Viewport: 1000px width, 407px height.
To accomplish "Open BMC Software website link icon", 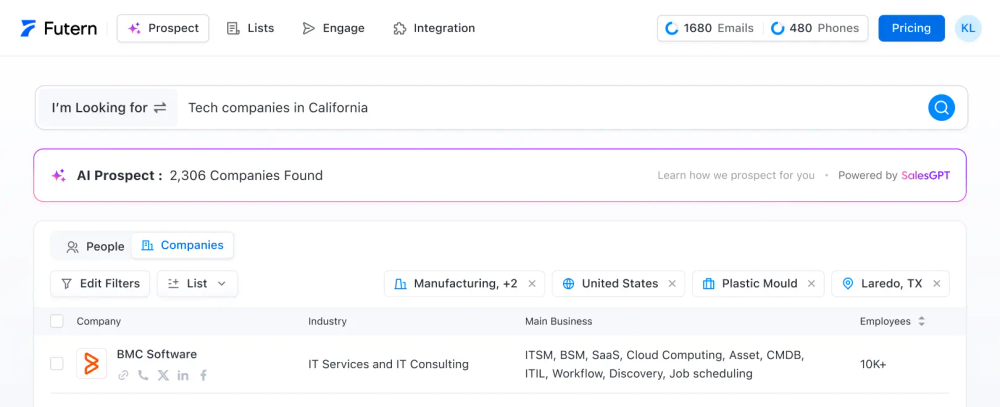I will coord(123,375).
